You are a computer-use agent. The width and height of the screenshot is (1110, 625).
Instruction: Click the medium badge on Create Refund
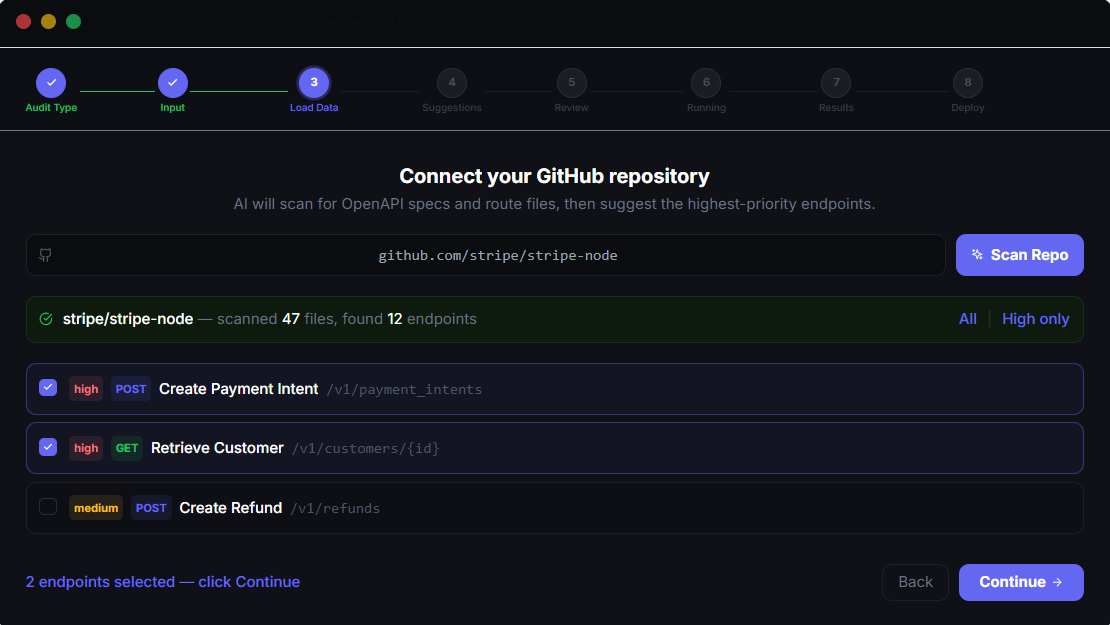tap(96, 508)
